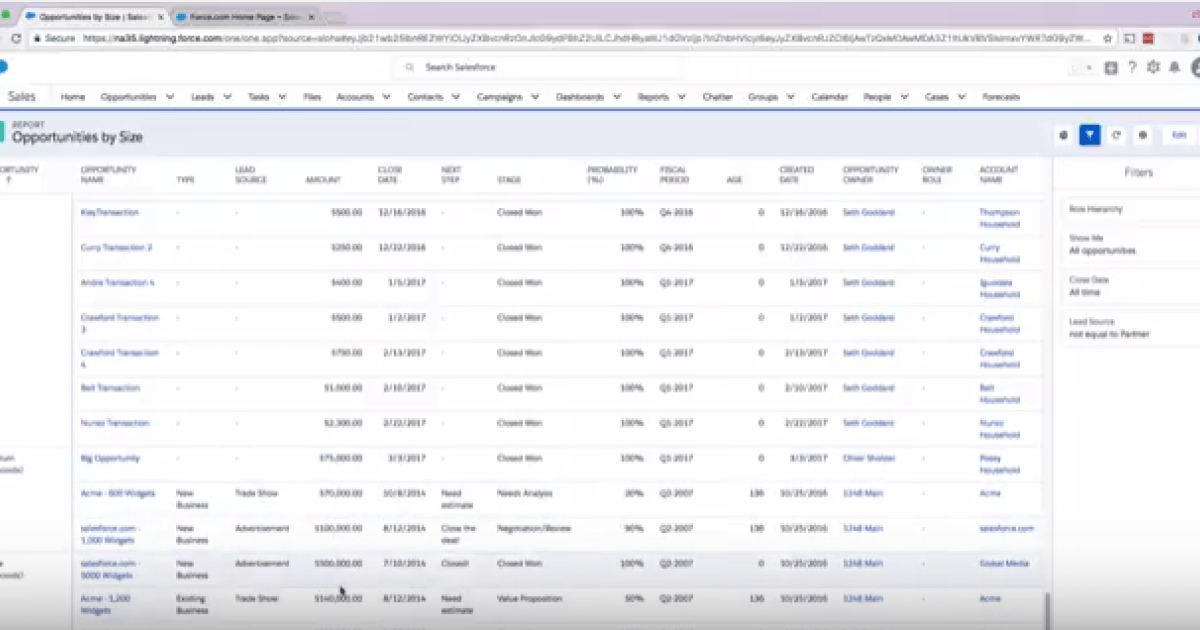Click the Opportunity Owner column header
The width and height of the screenshot is (1200, 630).
coord(870,175)
